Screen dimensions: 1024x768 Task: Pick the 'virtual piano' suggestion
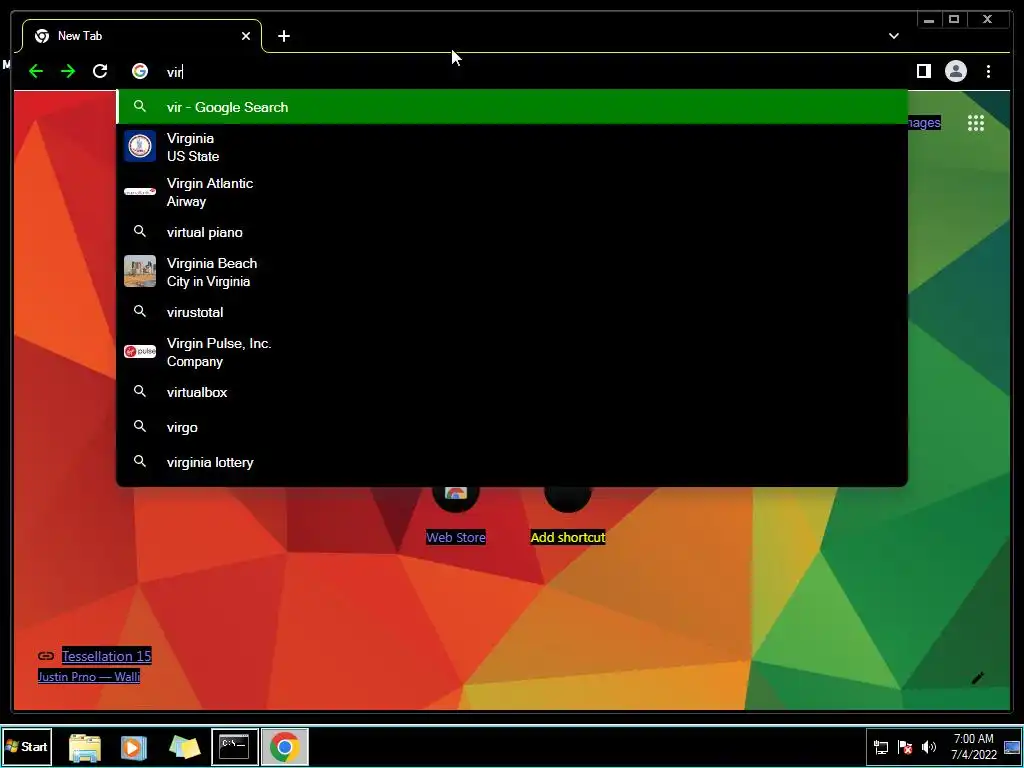(512, 232)
